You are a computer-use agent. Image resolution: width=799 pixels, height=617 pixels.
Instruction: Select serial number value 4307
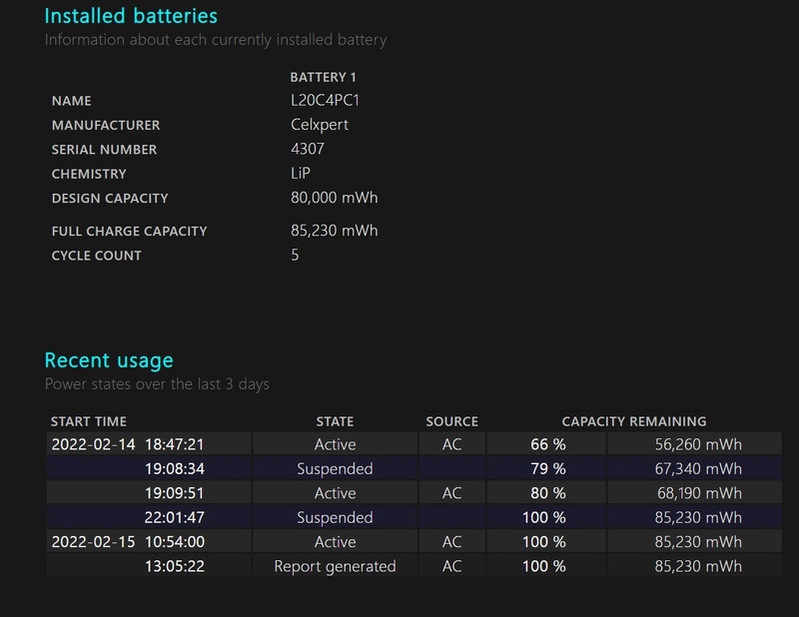tap(307, 149)
